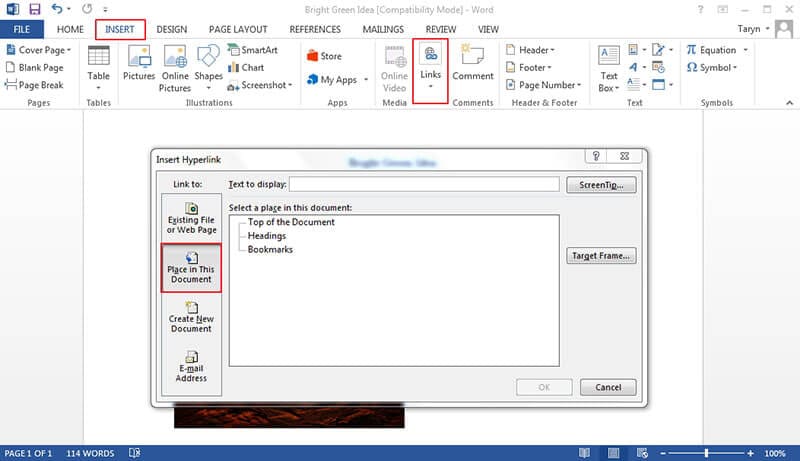Insert a Chart
Viewport: 800px width, 461px height.
[x=246, y=67]
